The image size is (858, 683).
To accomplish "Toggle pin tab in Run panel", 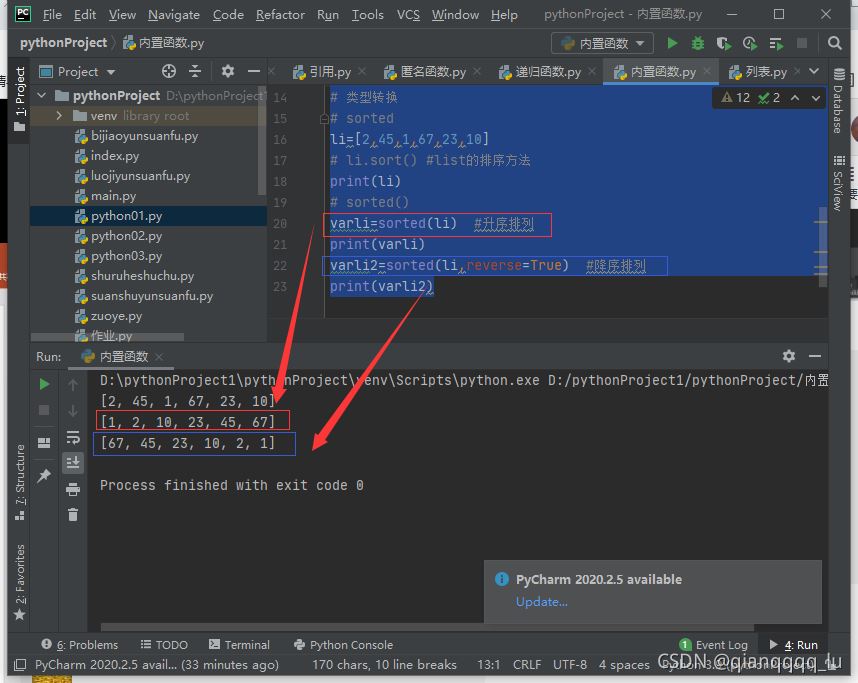I will [44, 477].
